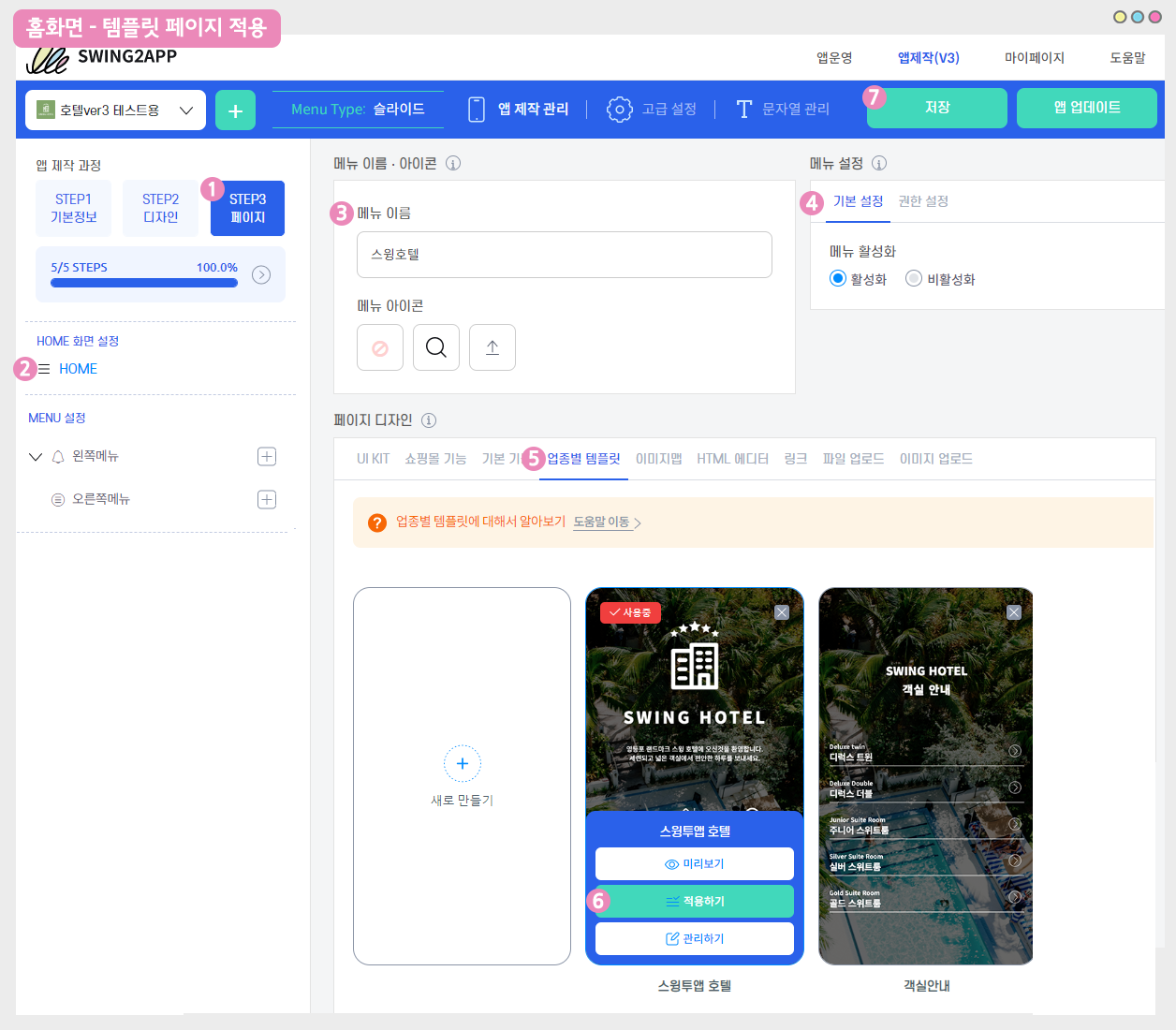Select the 활성화 radio button

(838, 278)
